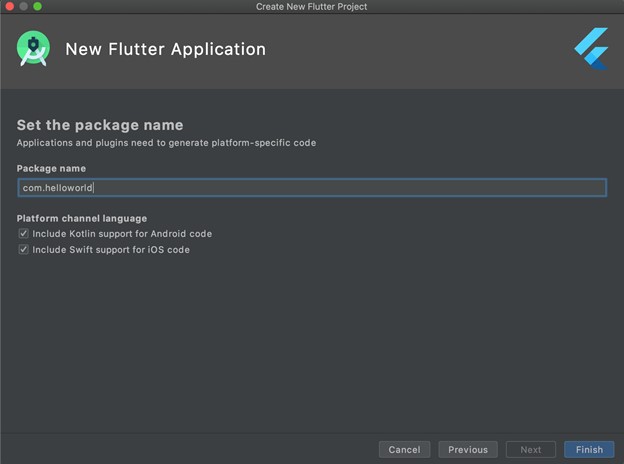Click the 'Set the package name' heading
Image resolution: width=624 pixels, height=464 pixels.
100,125
